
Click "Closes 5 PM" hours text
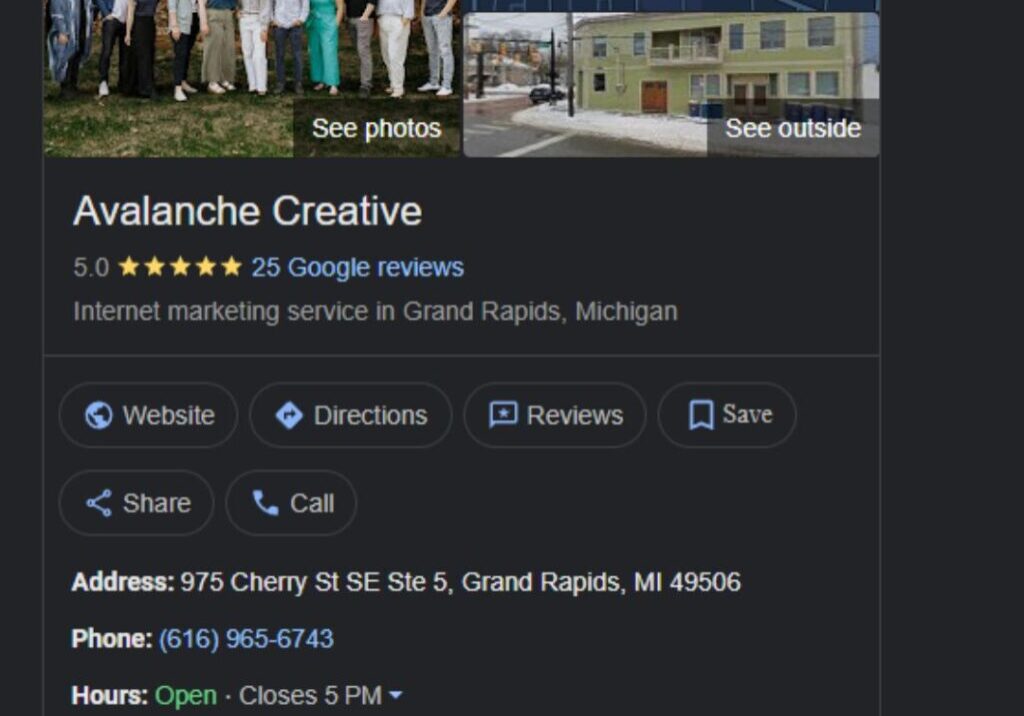[x=310, y=695]
